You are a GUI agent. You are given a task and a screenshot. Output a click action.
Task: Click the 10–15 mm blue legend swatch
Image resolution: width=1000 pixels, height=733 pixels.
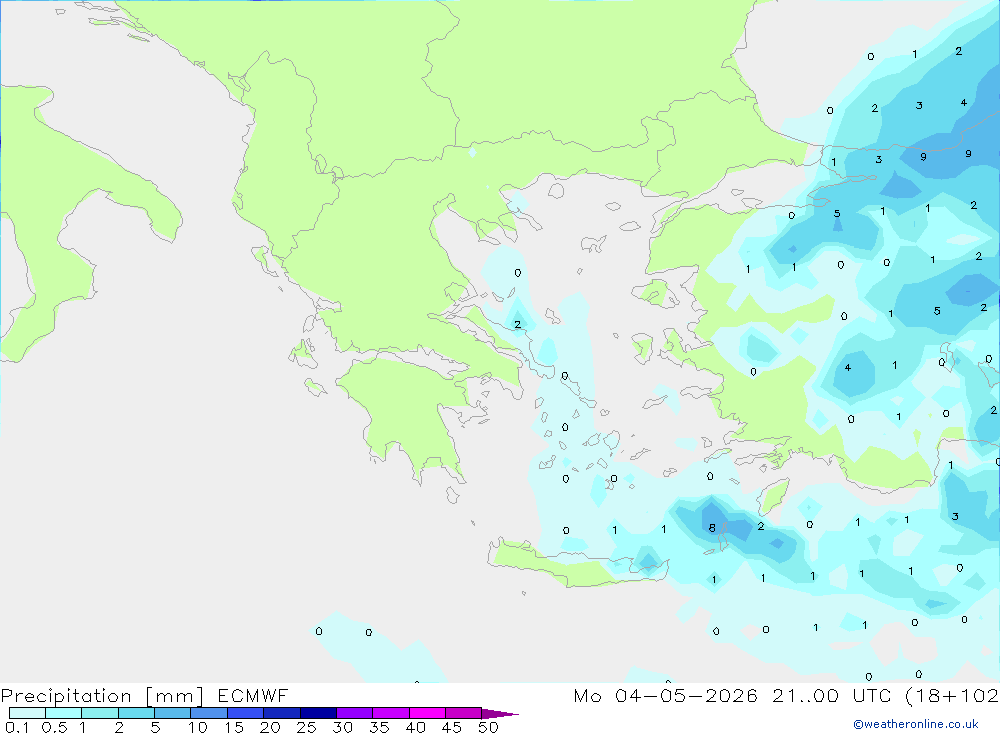pos(209,713)
